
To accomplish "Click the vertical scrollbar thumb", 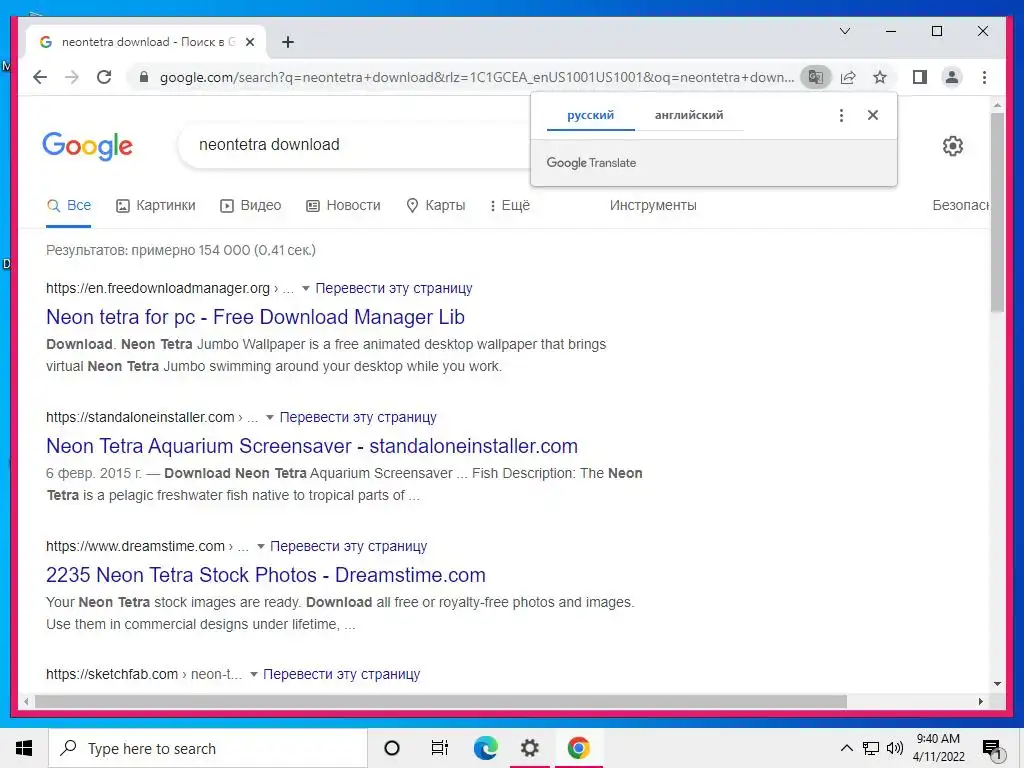I will tap(997, 212).
